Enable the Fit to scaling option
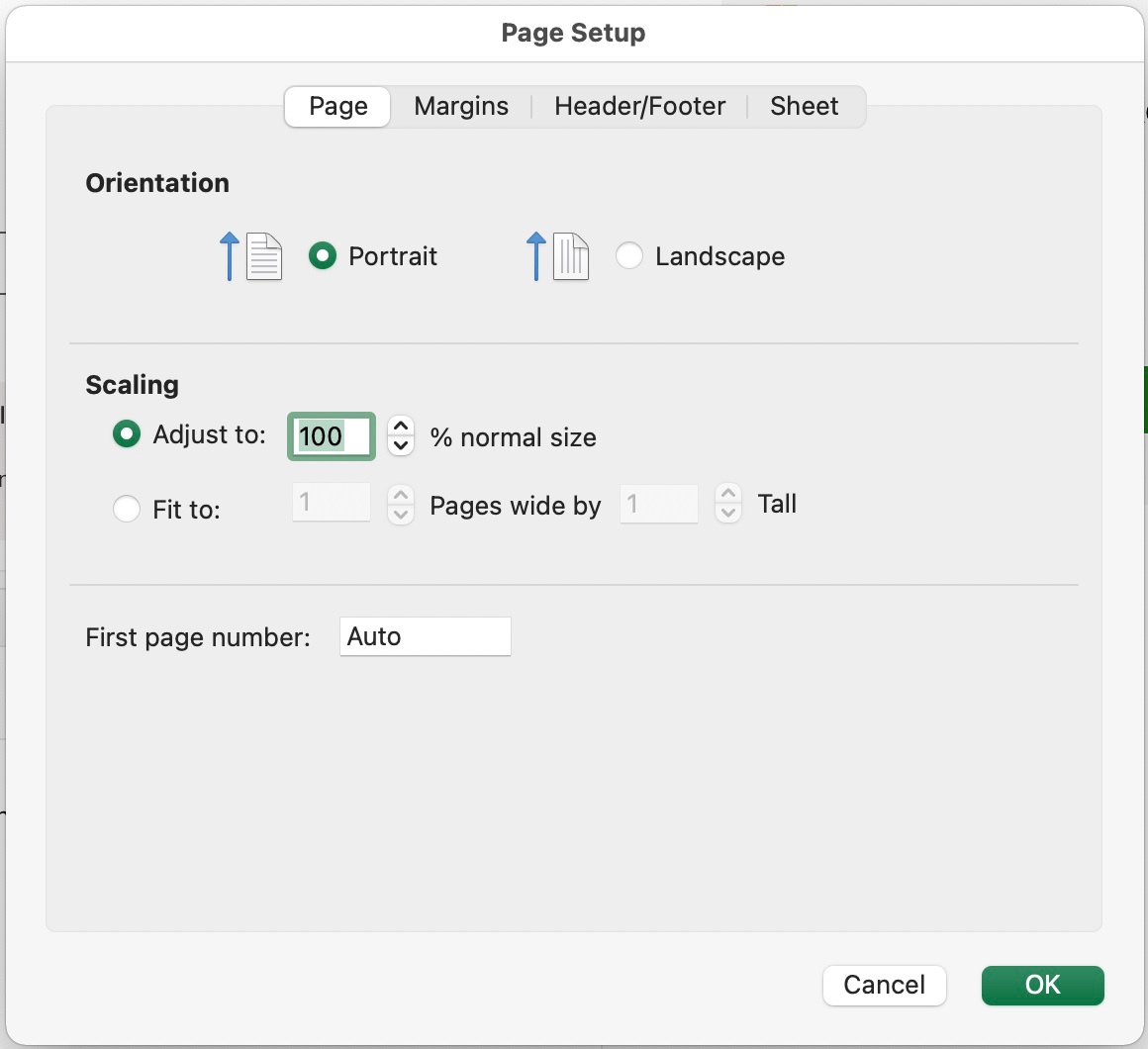The width and height of the screenshot is (1148, 1049). pos(127,509)
